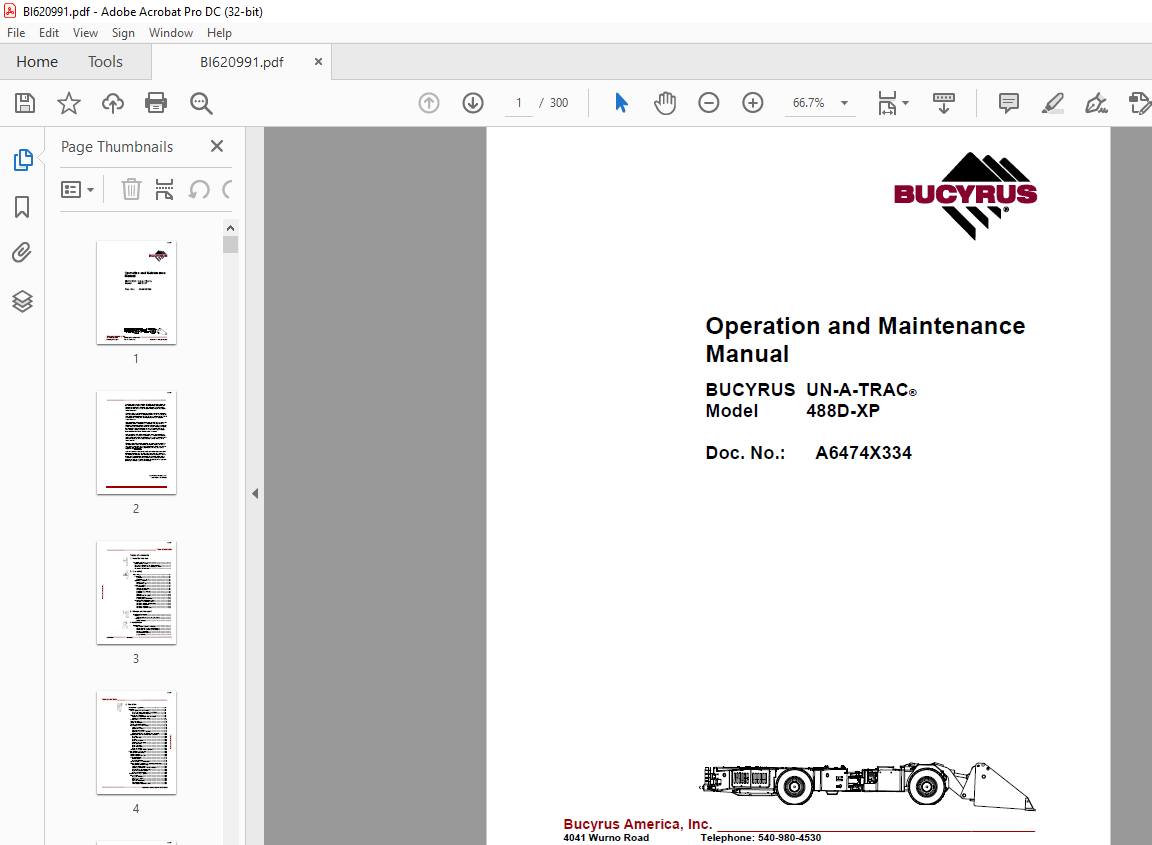The width and height of the screenshot is (1152, 845).
Task: Open the Edit menu
Action: pyautogui.click(x=48, y=33)
